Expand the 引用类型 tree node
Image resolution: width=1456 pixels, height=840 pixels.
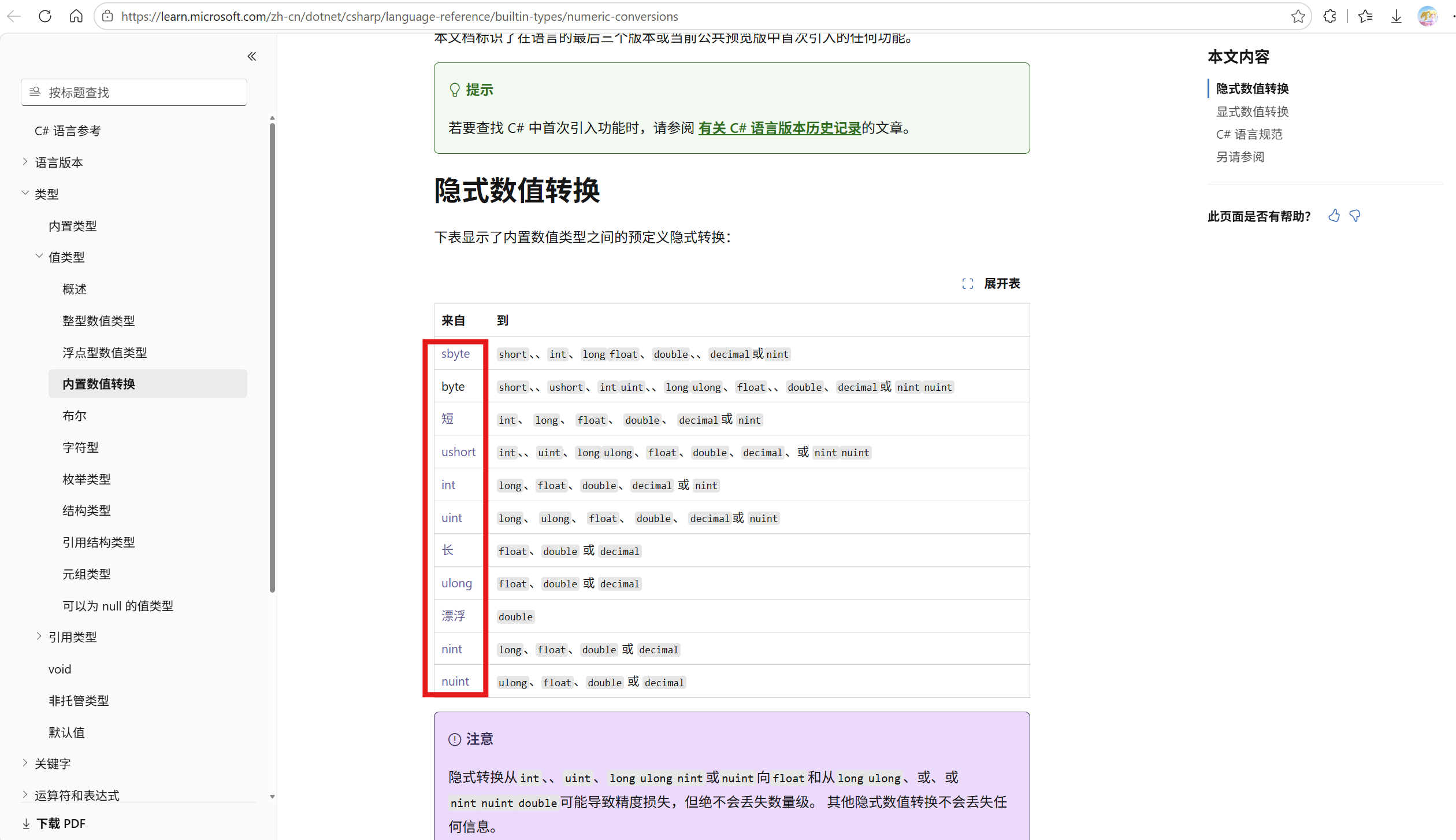[x=39, y=637]
